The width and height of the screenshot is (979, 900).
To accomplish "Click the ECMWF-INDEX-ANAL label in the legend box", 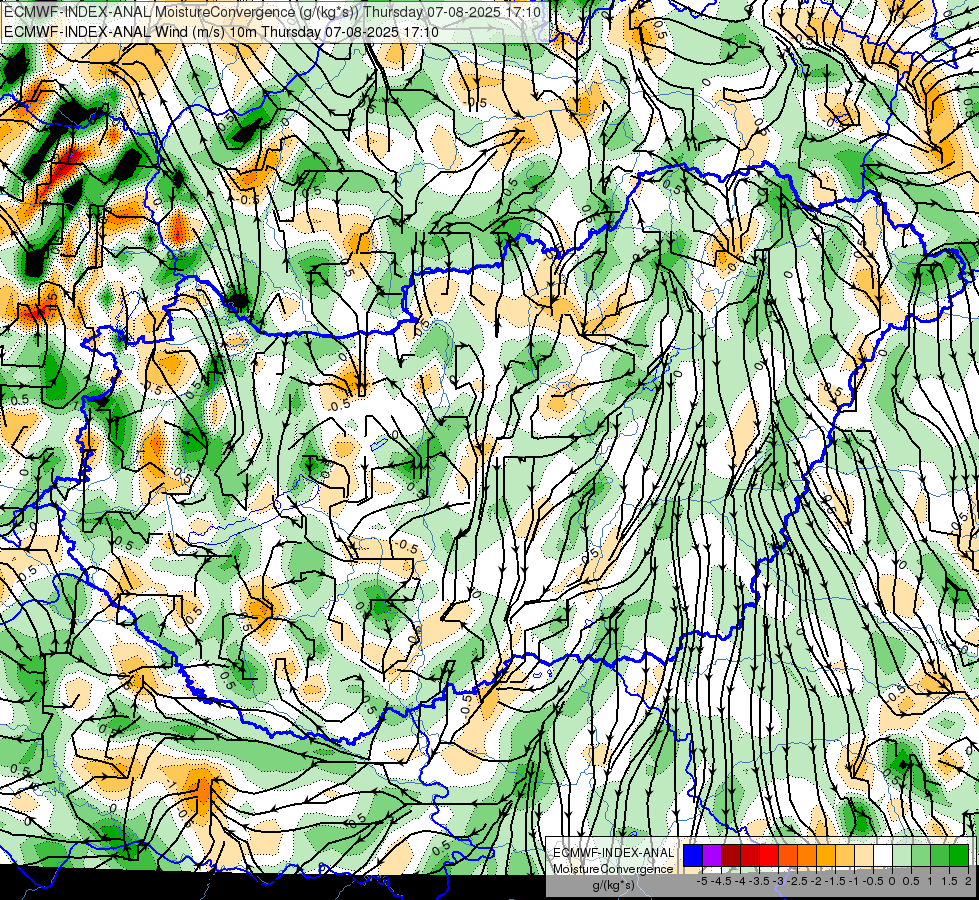I will tap(613, 853).
